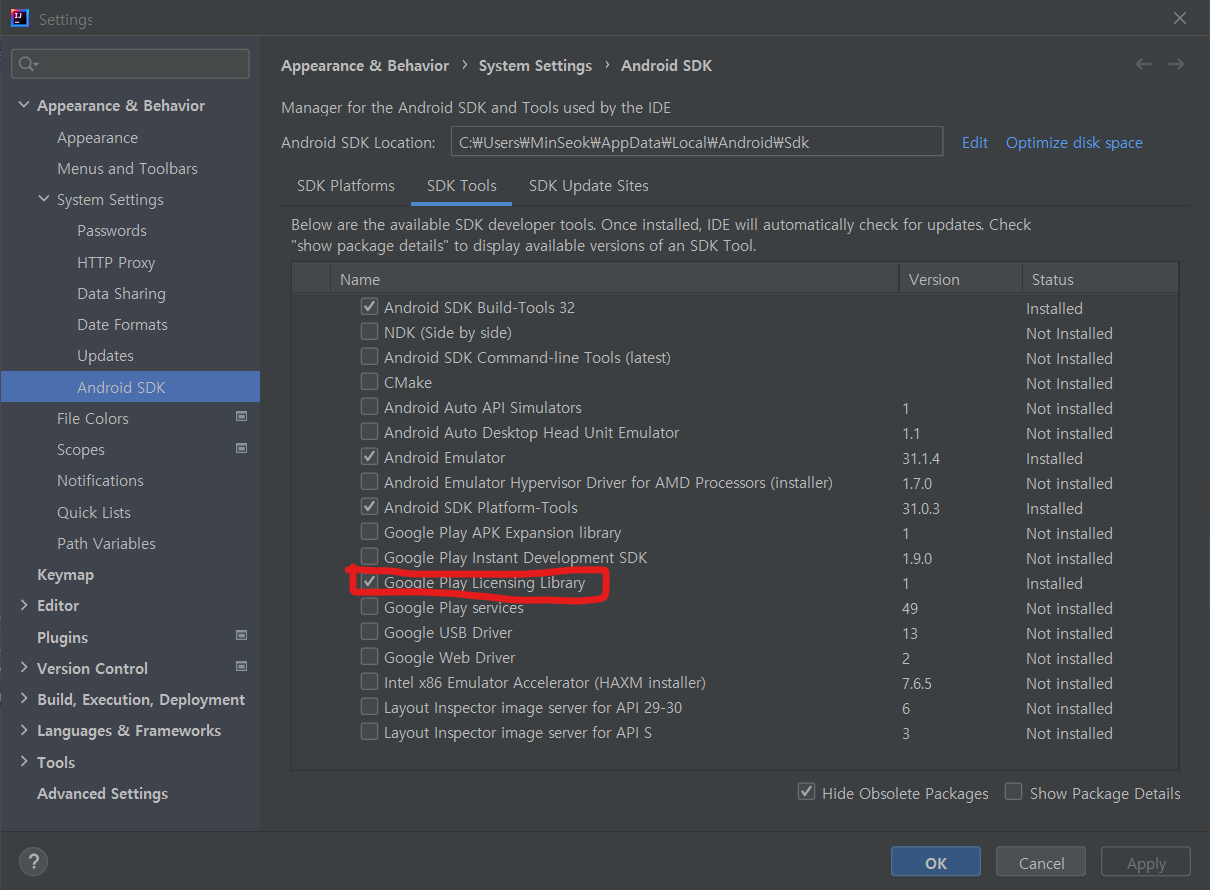Expand the Tools tree node
The height and width of the screenshot is (890, 1210).
(x=24, y=762)
